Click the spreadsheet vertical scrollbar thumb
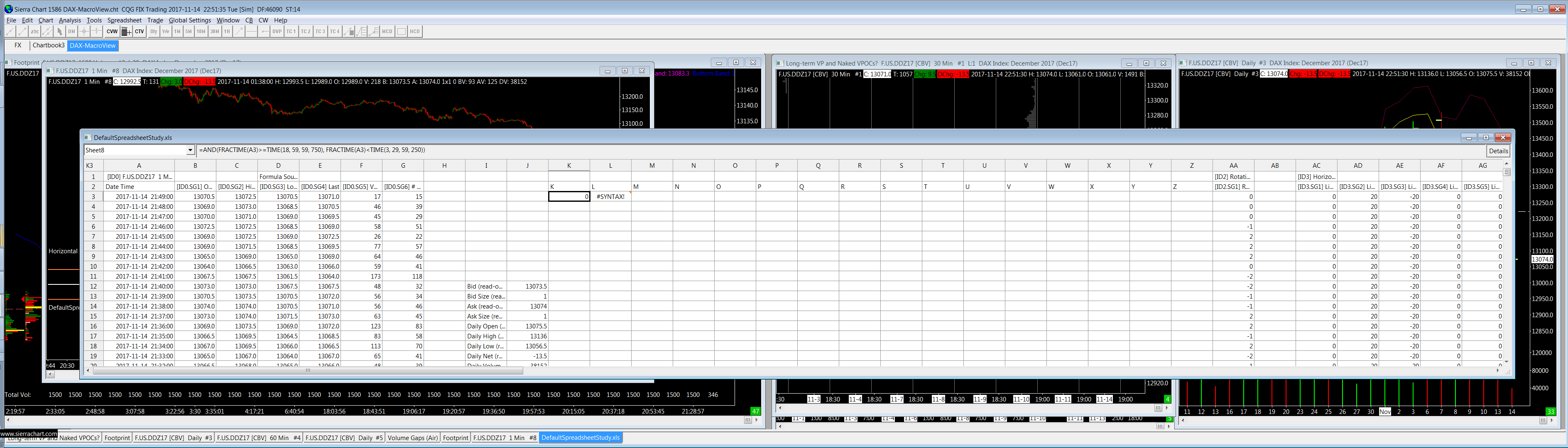This screenshot has width=1568, height=448. [1507, 172]
